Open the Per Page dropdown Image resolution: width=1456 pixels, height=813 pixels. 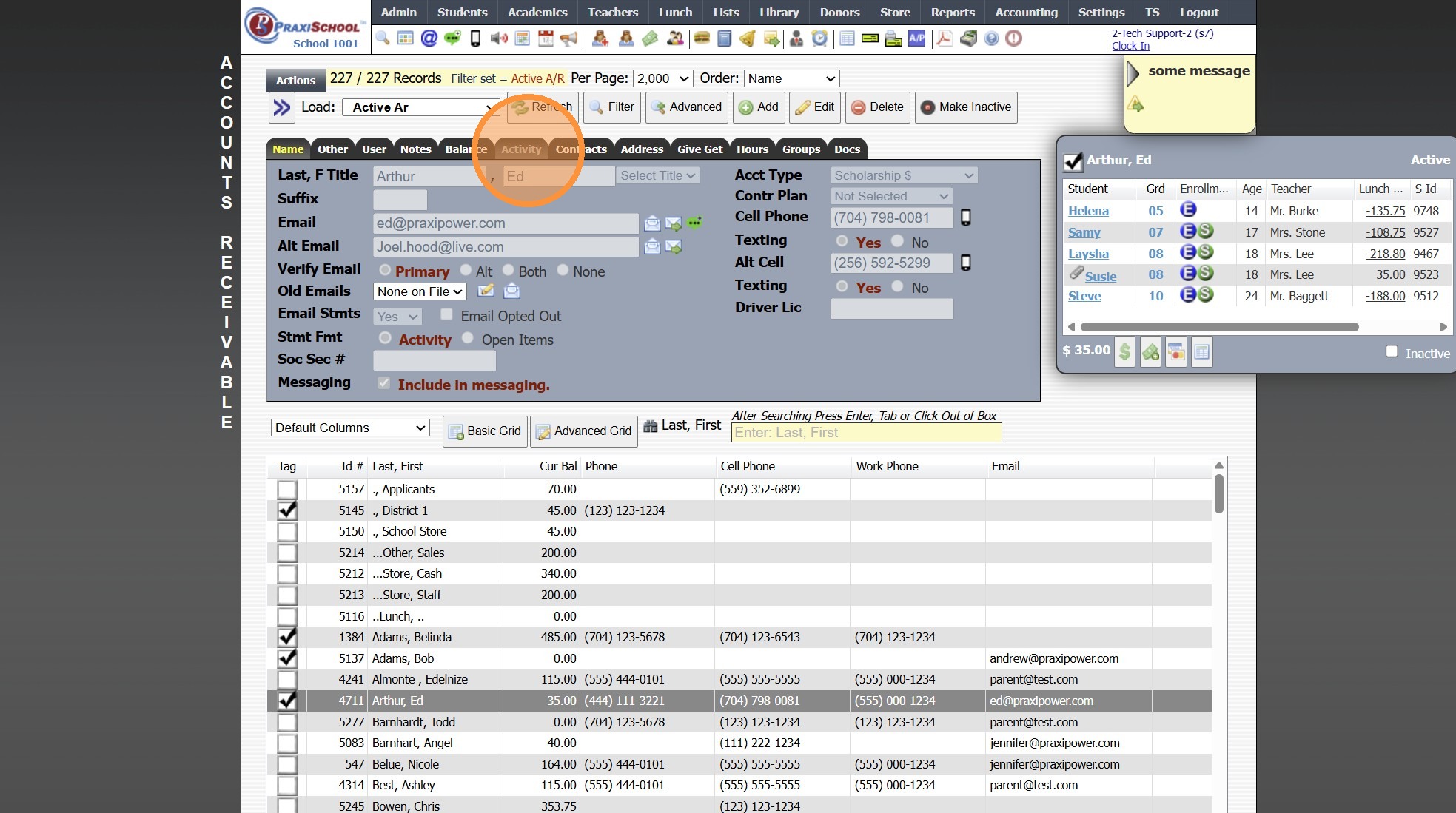point(662,78)
